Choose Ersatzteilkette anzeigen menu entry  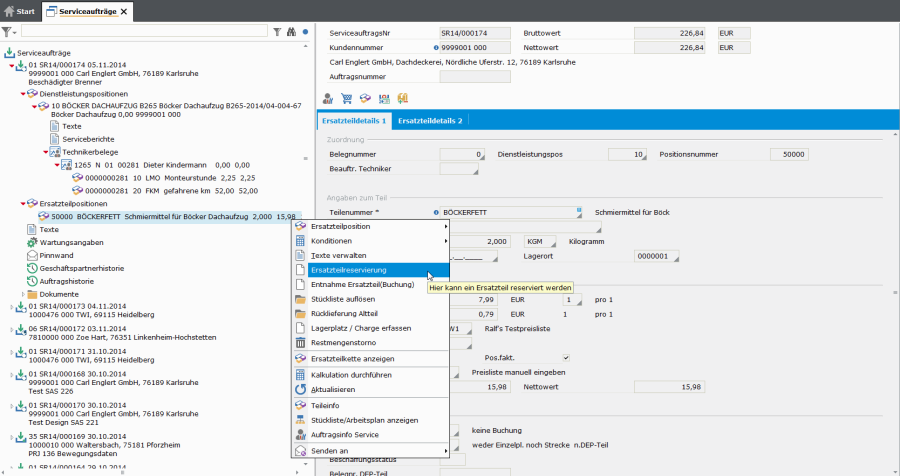pyautogui.click(x=371, y=359)
